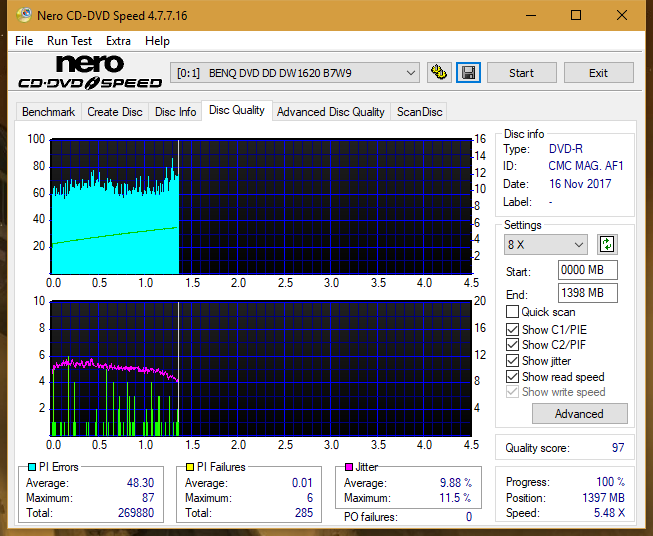The height and width of the screenshot is (536, 653).
Task: Expand the 8 X speed dropdown
Action: click(x=546, y=244)
